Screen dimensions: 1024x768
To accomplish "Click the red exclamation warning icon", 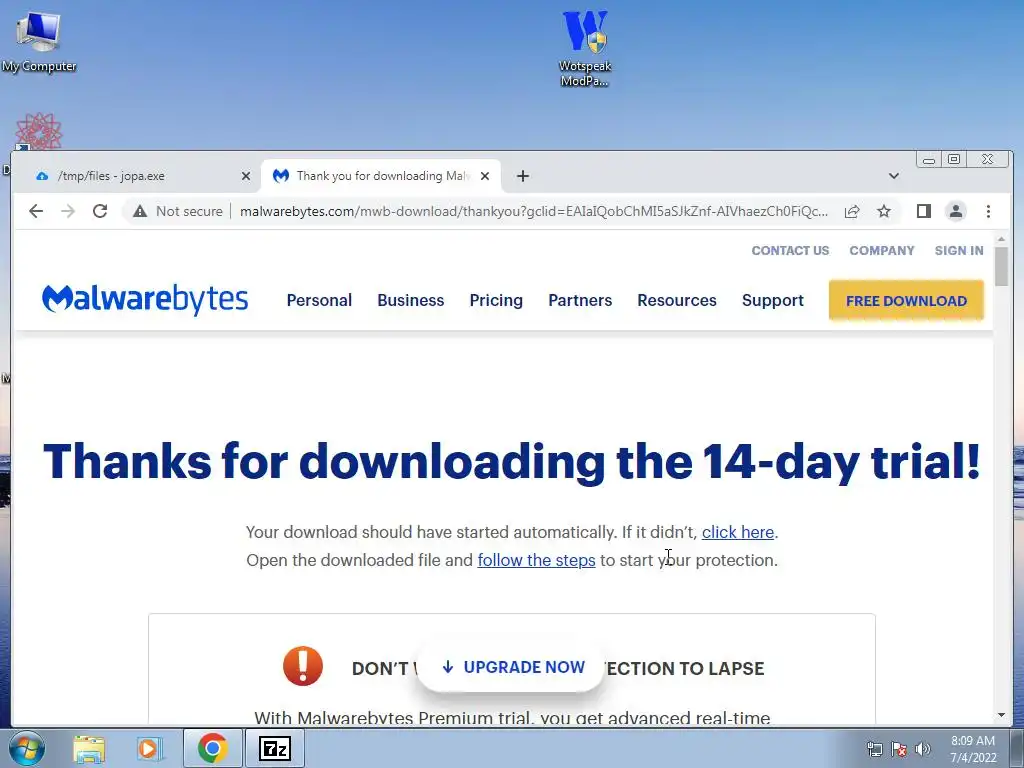I will pos(302,666).
